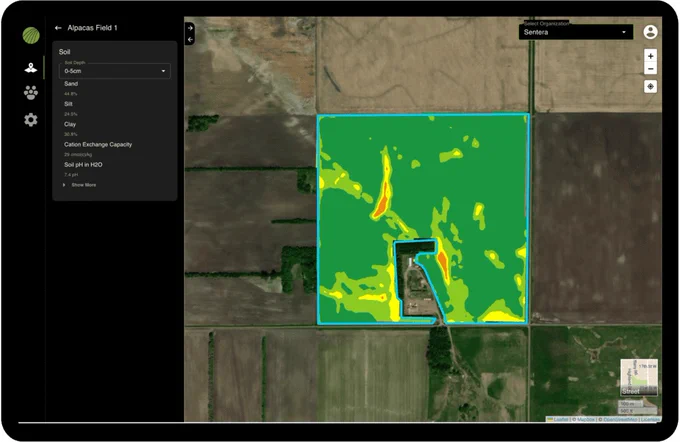Switch basemap using the Street thumbnail
680x442 pixels.
(x=639, y=377)
